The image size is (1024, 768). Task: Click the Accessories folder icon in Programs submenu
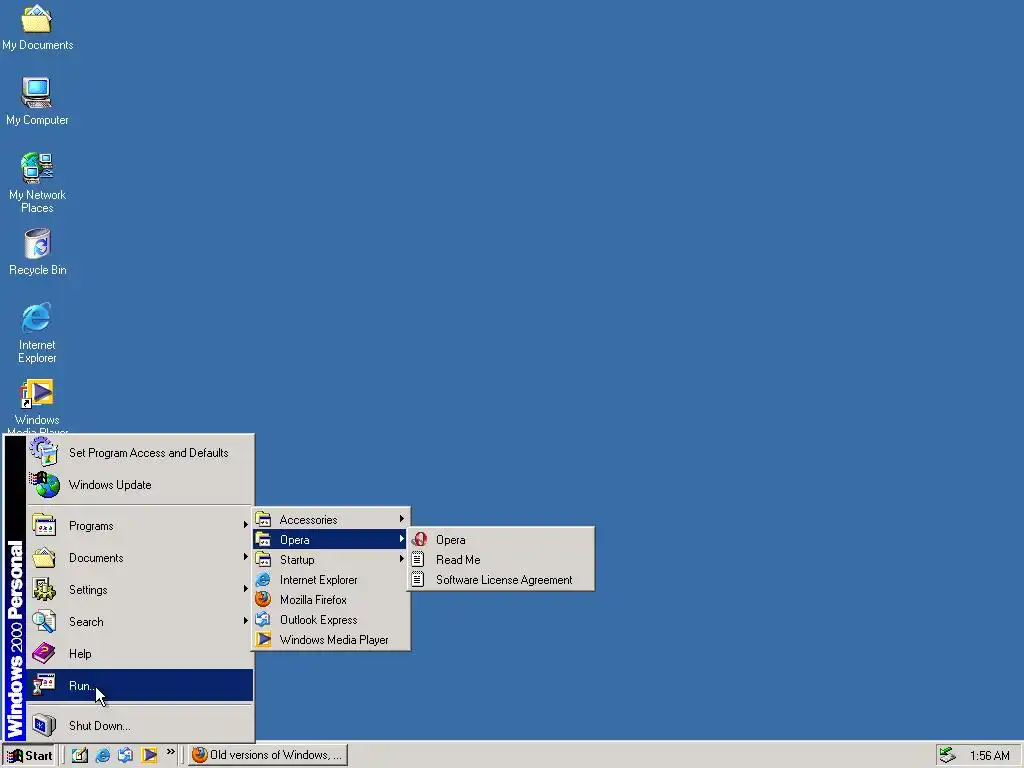(x=263, y=520)
